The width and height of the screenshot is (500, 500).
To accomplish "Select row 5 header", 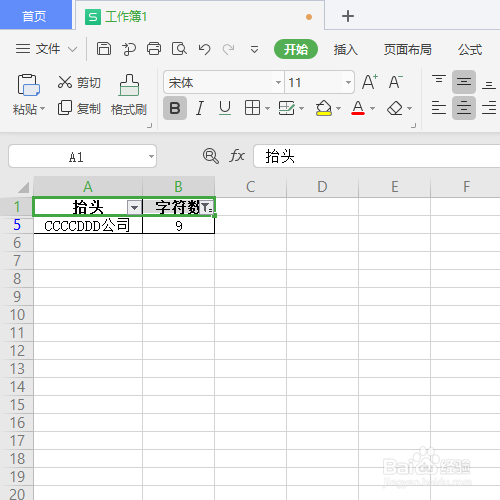I will [17, 225].
